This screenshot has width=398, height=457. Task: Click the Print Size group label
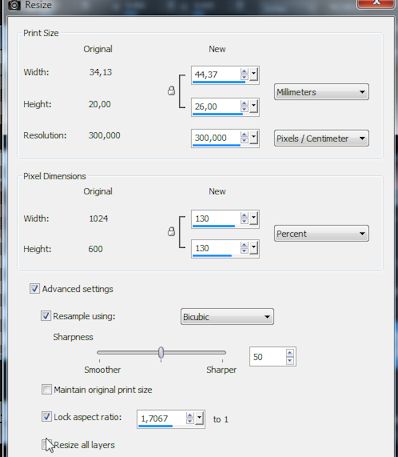[41, 33]
